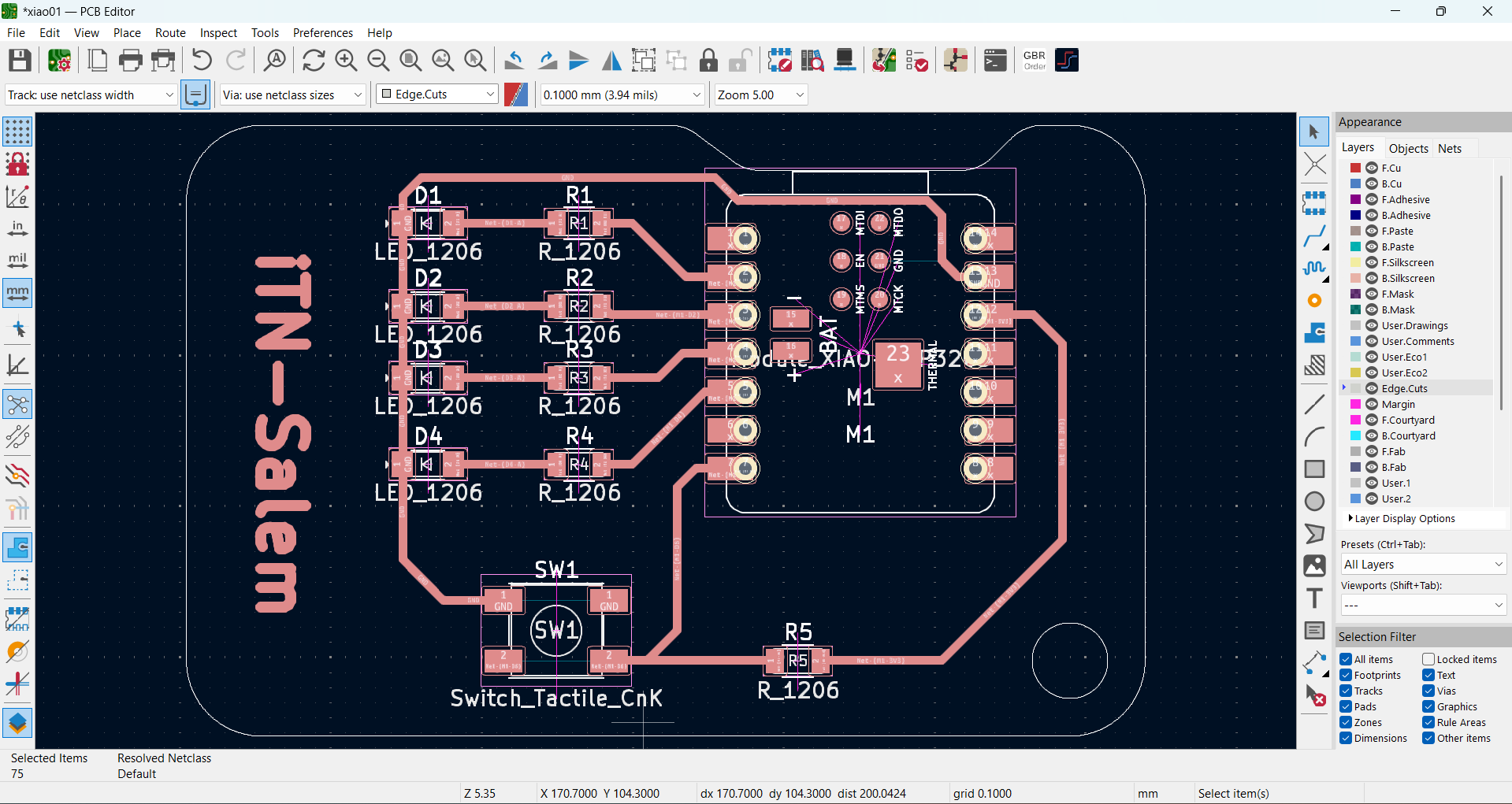Switch to the Objects tab
Viewport: 1512px width, 804px height.
(1408, 148)
